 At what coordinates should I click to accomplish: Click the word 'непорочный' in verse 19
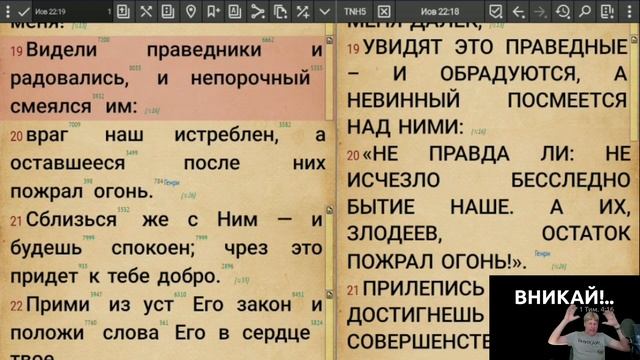pos(251,78)
